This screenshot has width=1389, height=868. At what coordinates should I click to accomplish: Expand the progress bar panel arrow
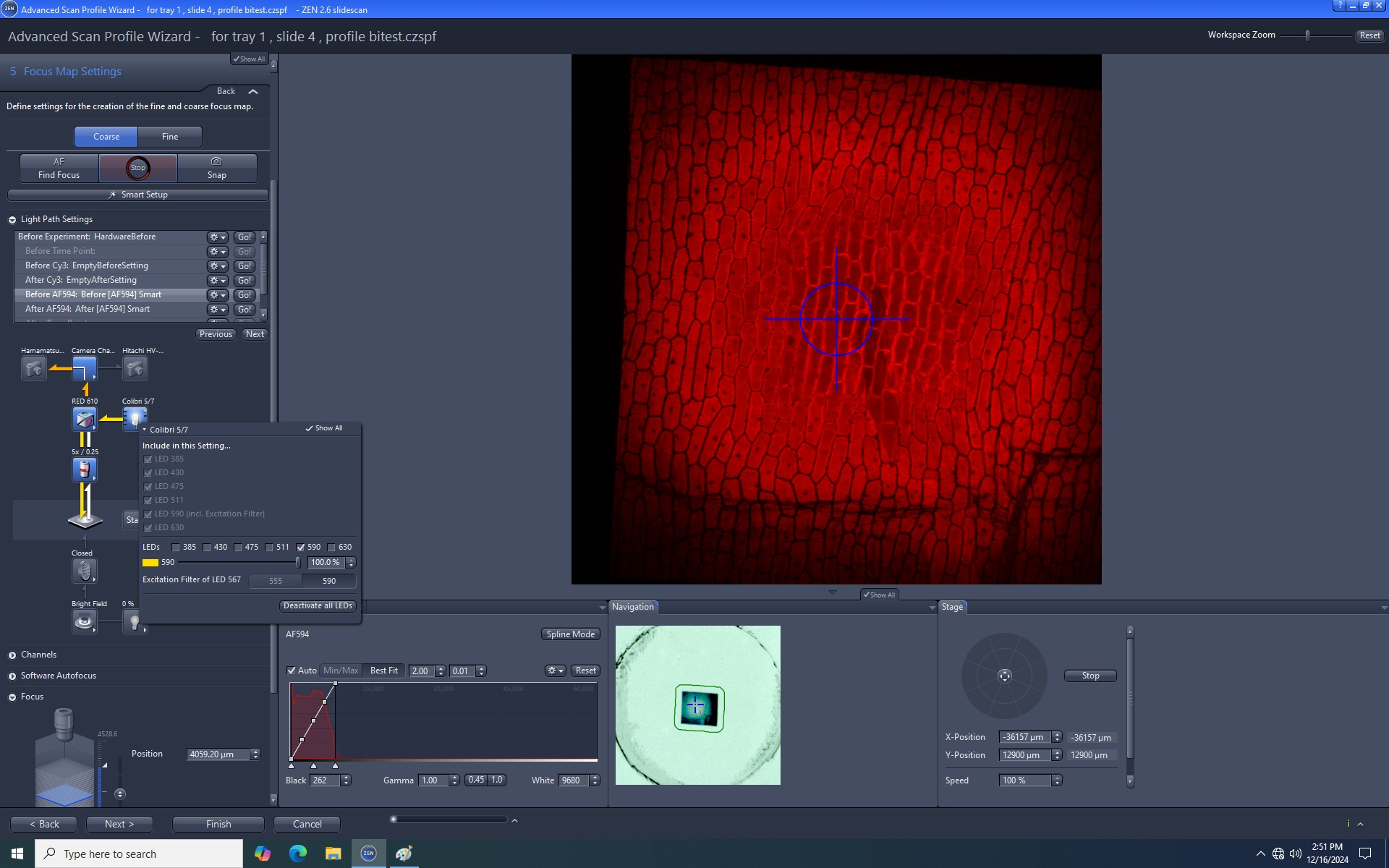click(x=514, y=820)
